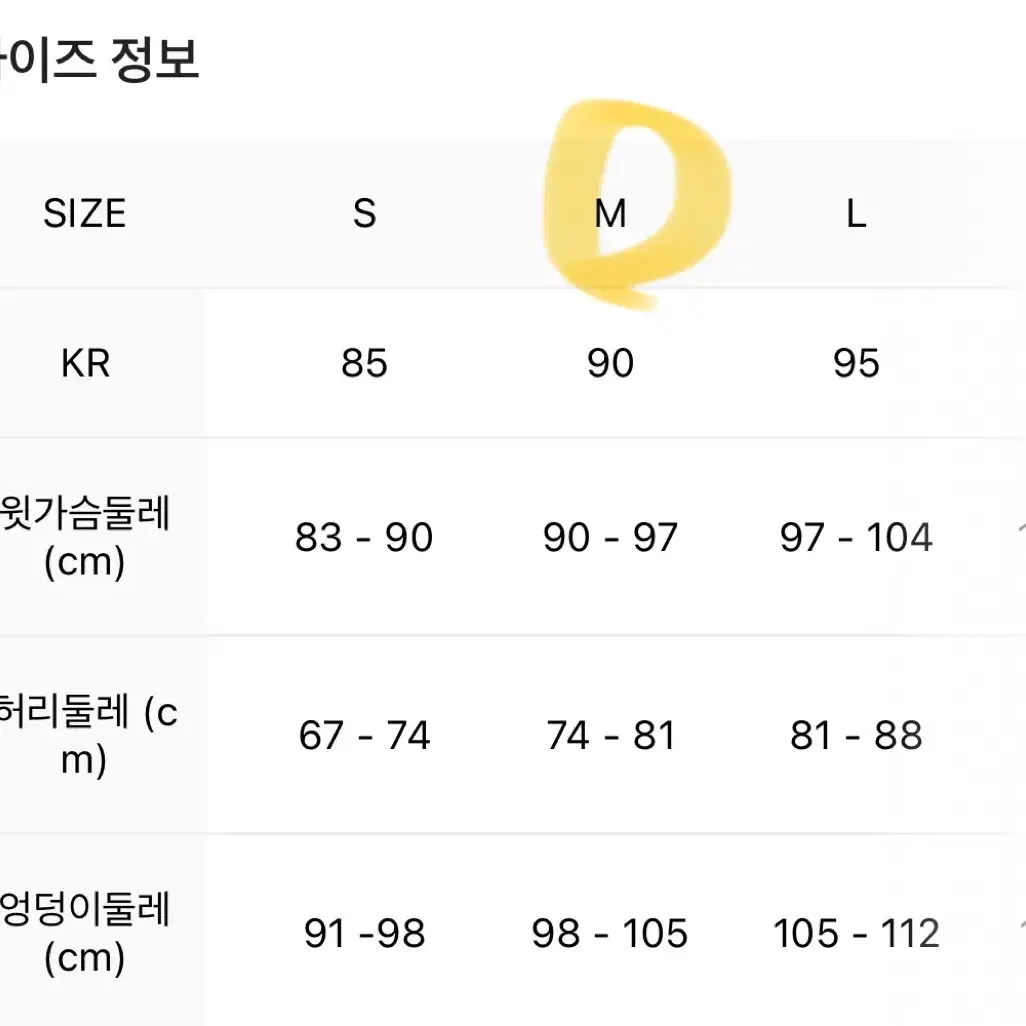Viewport: 1026px width, 1026px height.
Task: Select chest value 83 - 90
Action: 364,537
